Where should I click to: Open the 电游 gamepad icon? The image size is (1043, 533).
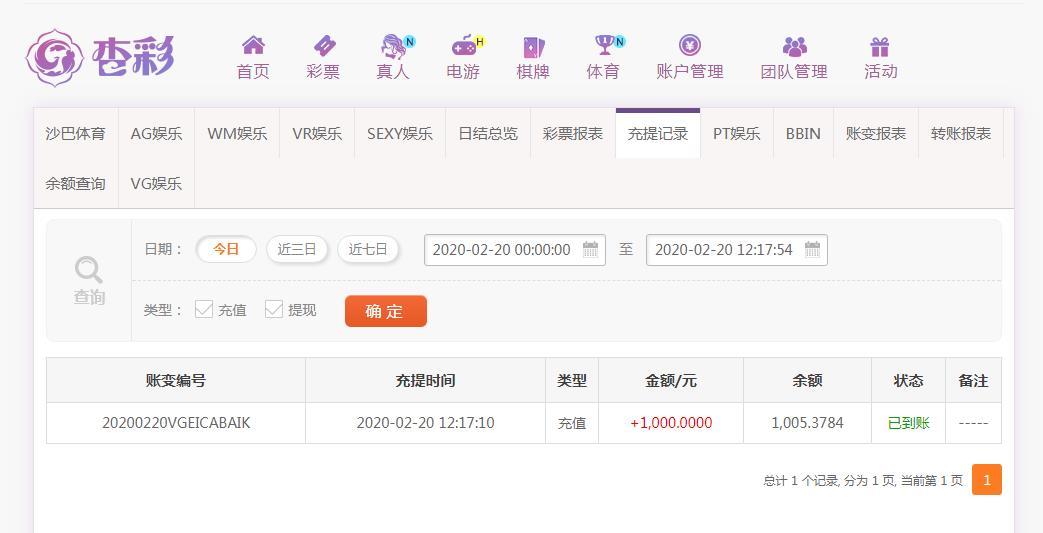(x=466, y=46)
